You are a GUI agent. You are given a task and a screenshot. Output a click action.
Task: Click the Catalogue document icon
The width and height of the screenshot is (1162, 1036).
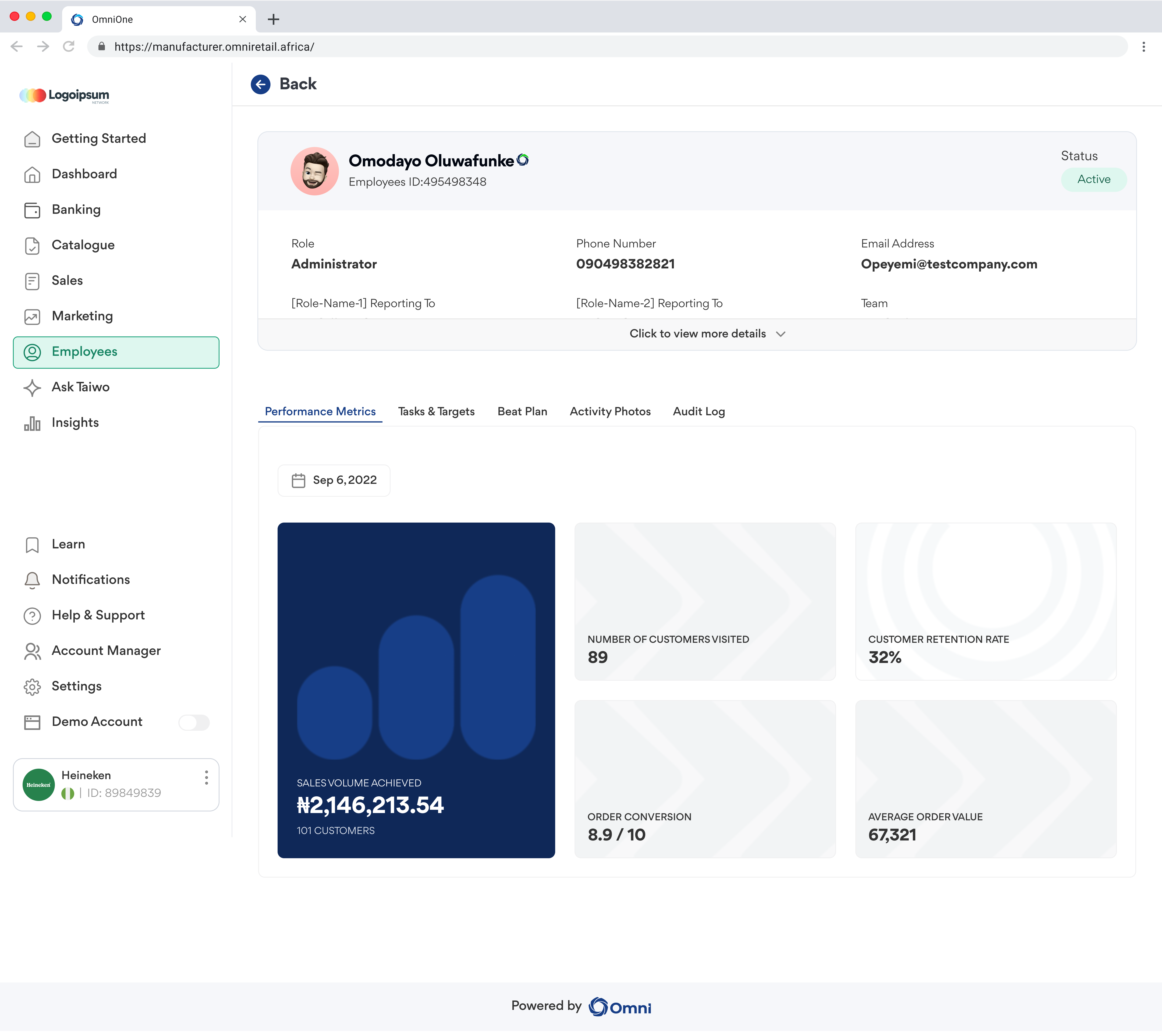tap(33, 246)
